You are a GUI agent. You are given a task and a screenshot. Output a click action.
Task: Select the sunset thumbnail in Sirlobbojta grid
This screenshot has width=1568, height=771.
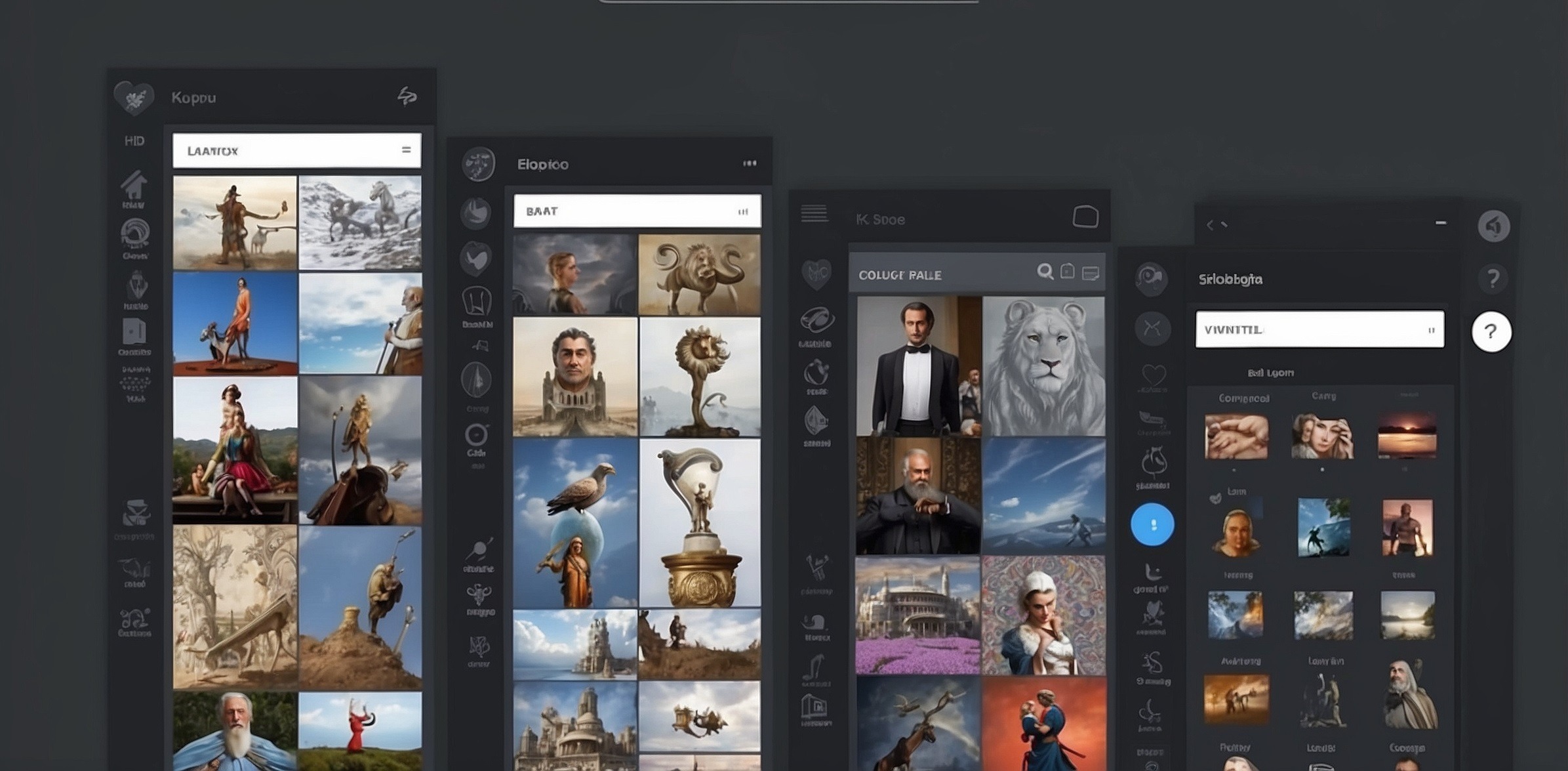(x=1407, y=435)
